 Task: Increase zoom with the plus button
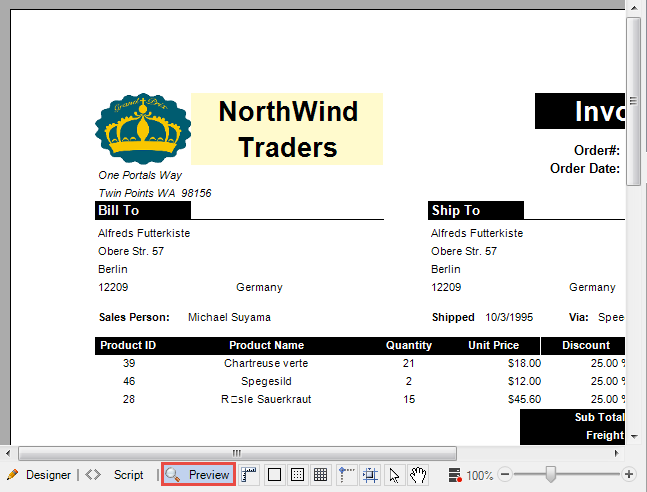coord(629,475)
